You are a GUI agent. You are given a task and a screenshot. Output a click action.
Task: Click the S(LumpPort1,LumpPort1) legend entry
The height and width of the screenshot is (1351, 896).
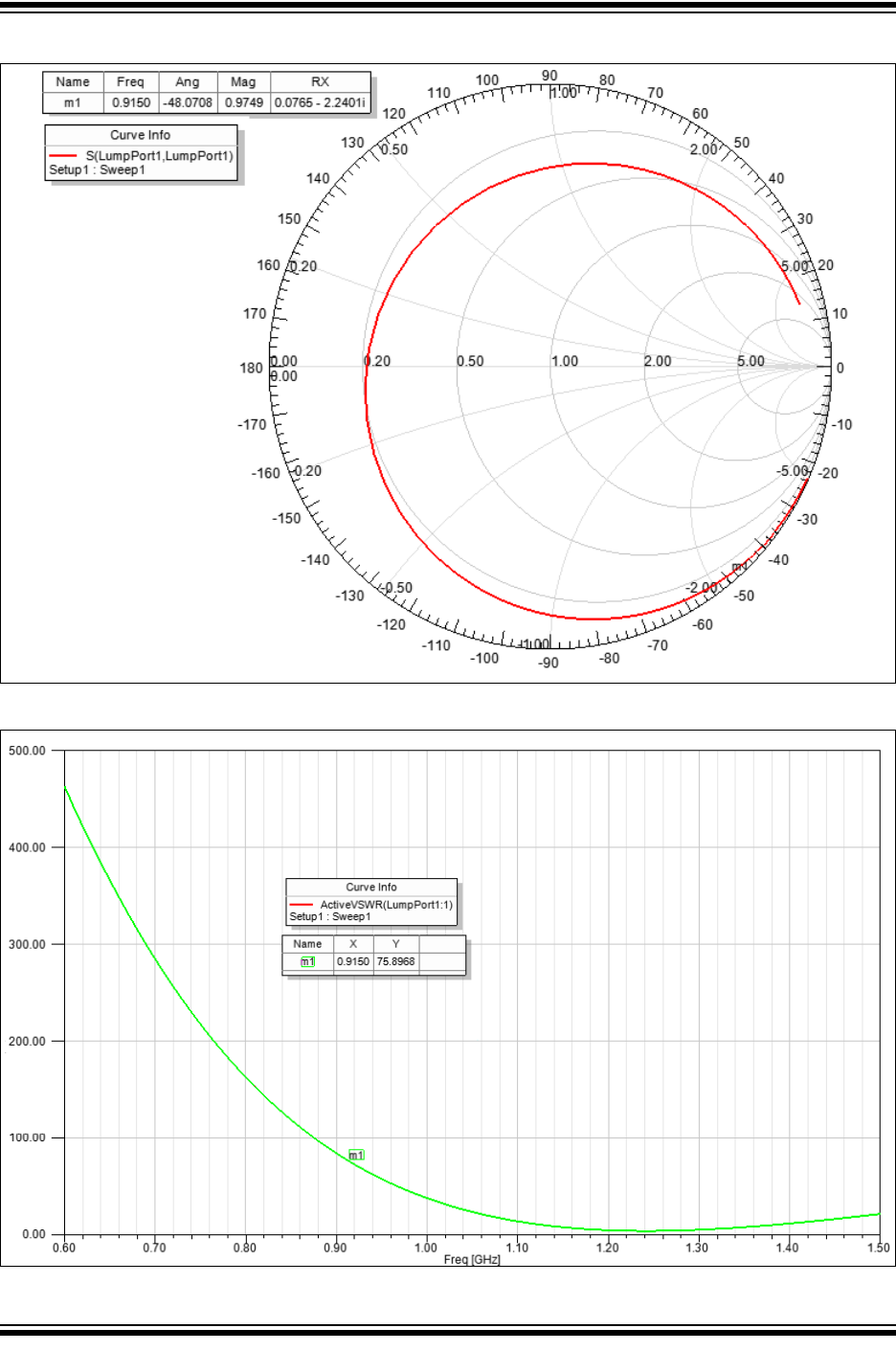point(159,155)
